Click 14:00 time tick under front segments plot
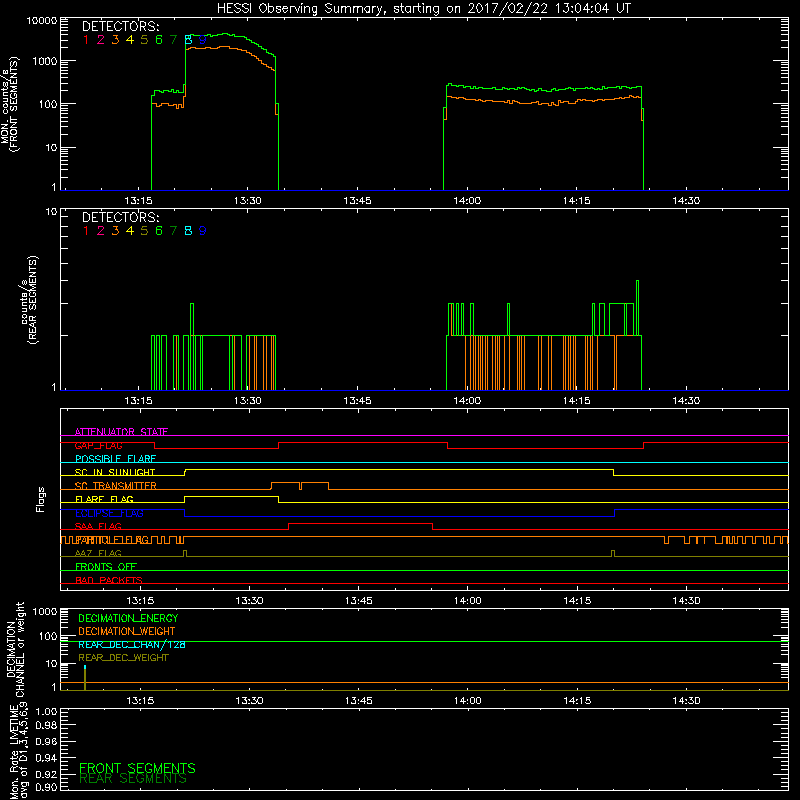This screenshot has height=800, width=800. point(467,201)
